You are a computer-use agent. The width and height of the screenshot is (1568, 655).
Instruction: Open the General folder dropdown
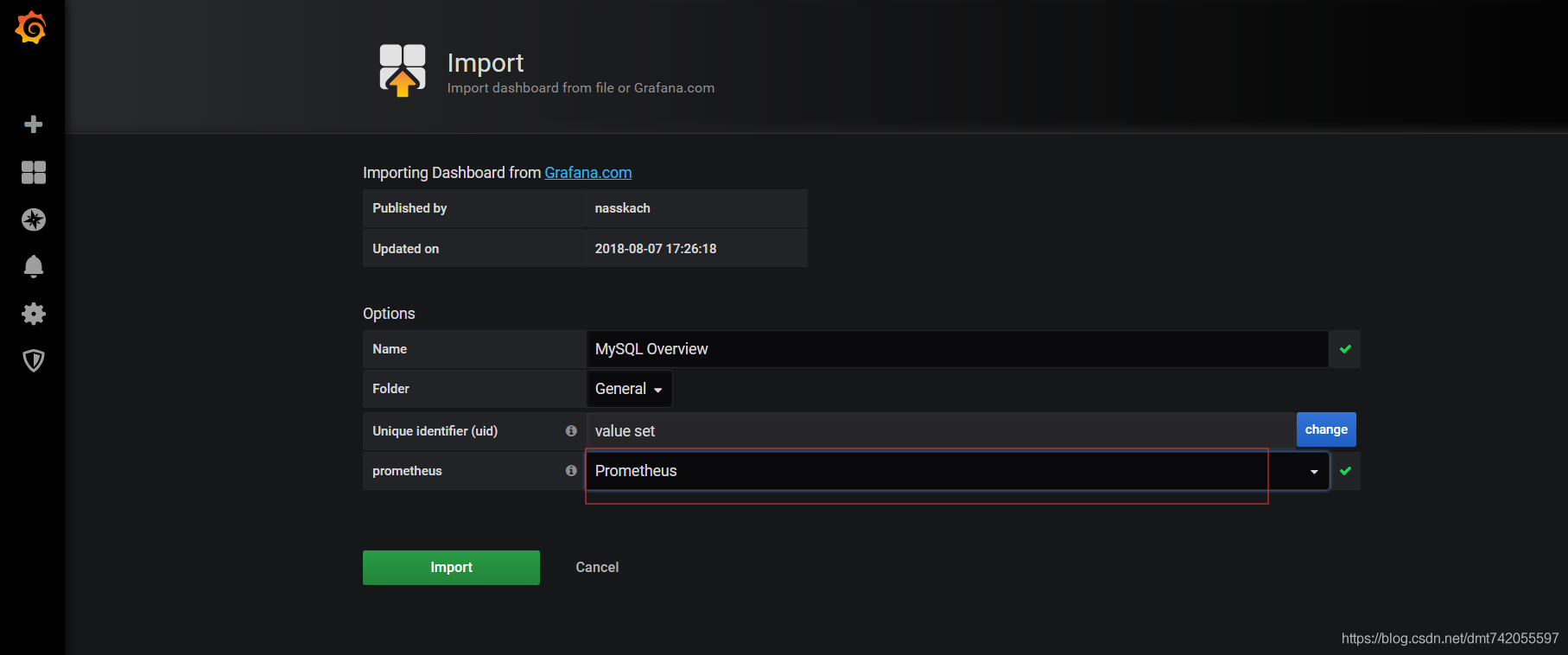pos(629,389)
